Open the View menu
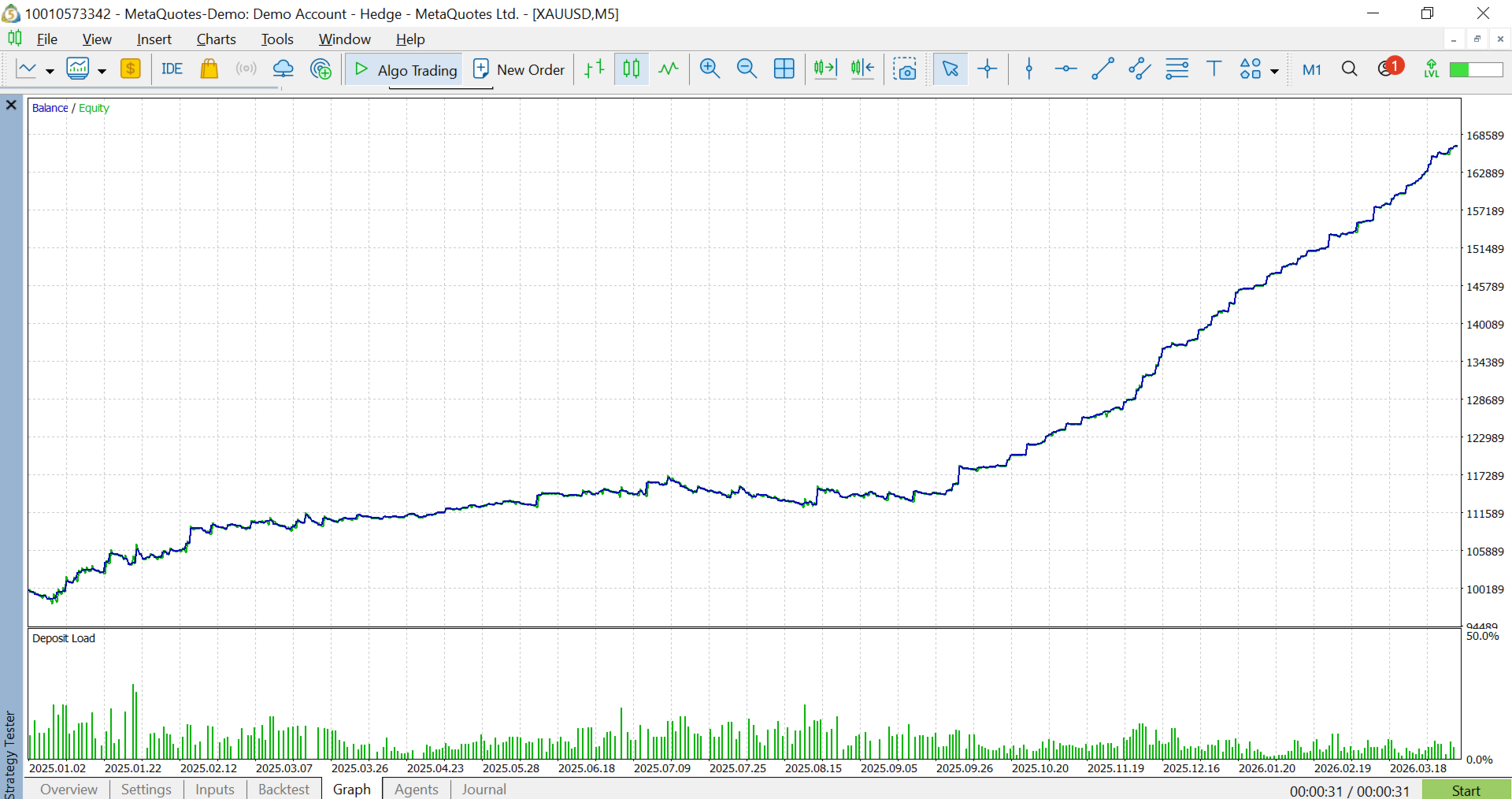1512x799 pixels. click(x=97, y=39)
